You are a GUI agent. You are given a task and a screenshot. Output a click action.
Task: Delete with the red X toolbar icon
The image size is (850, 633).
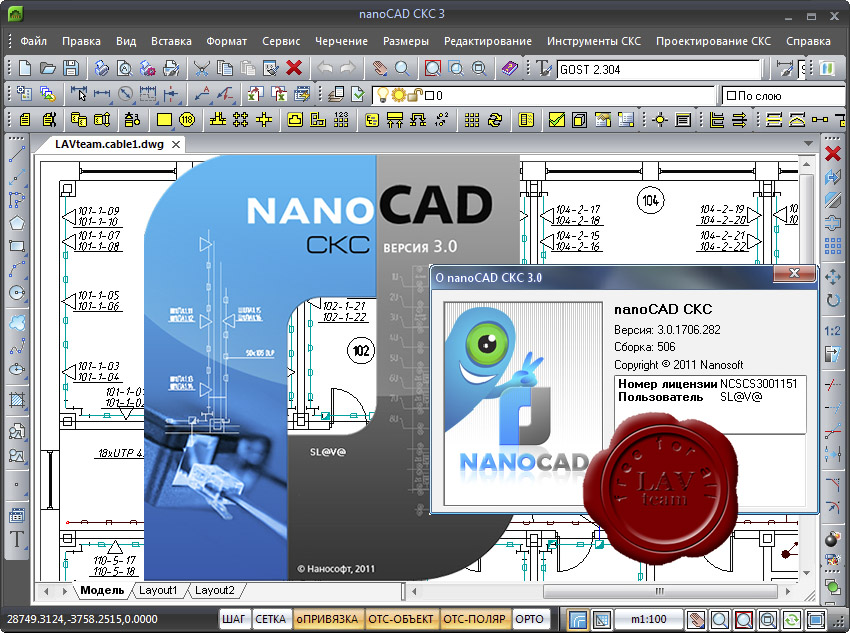(x=294, y=68)
